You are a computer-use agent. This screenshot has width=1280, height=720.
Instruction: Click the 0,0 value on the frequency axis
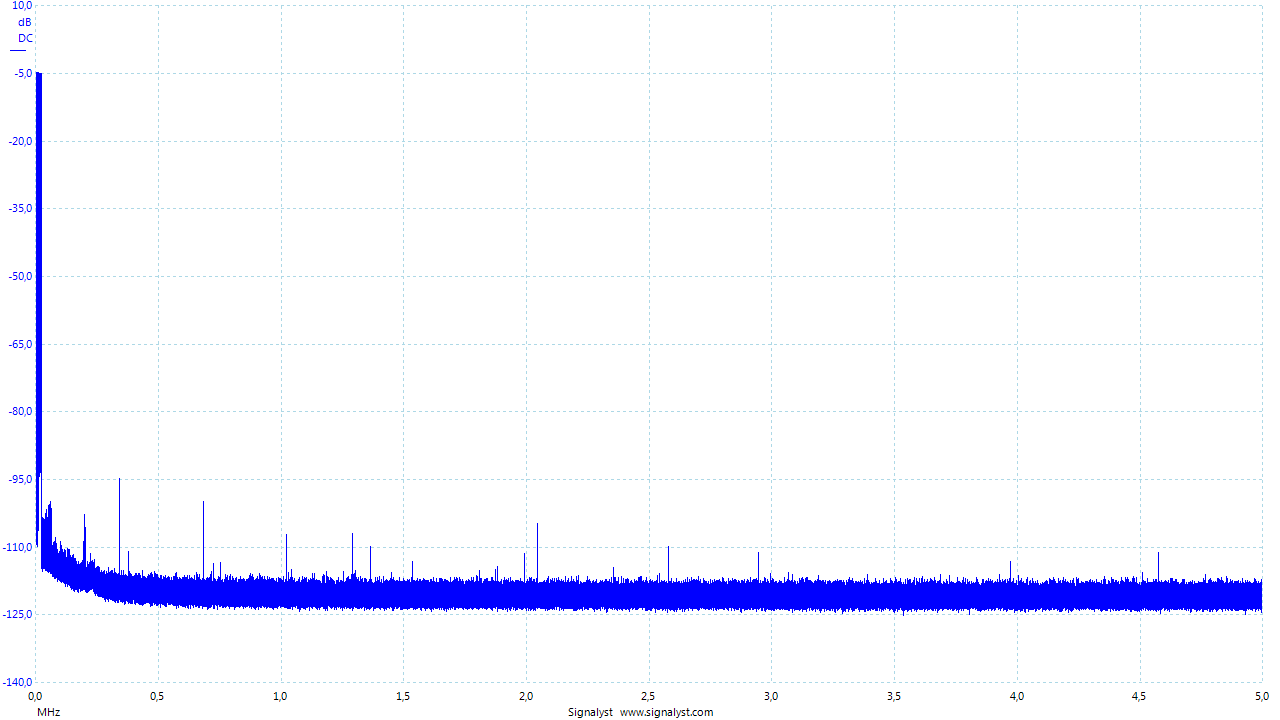coord(35,695)
